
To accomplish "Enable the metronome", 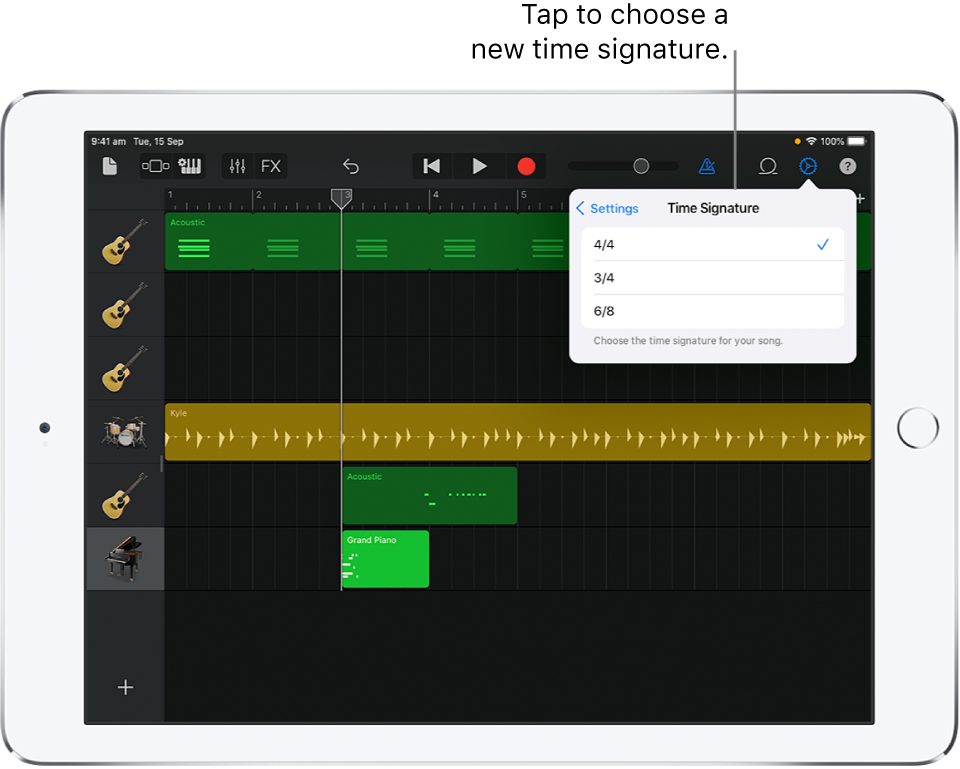I will point(707,166).
